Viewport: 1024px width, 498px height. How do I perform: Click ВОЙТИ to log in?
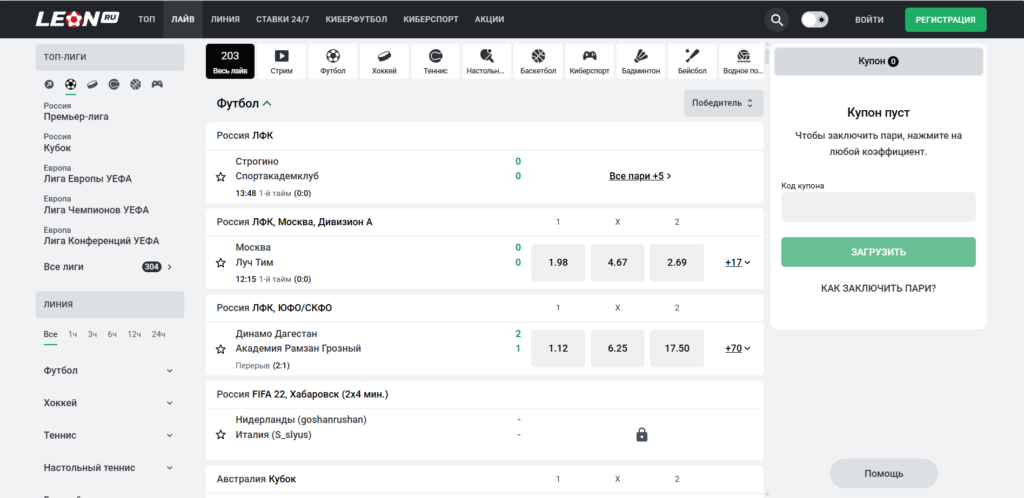869,20
